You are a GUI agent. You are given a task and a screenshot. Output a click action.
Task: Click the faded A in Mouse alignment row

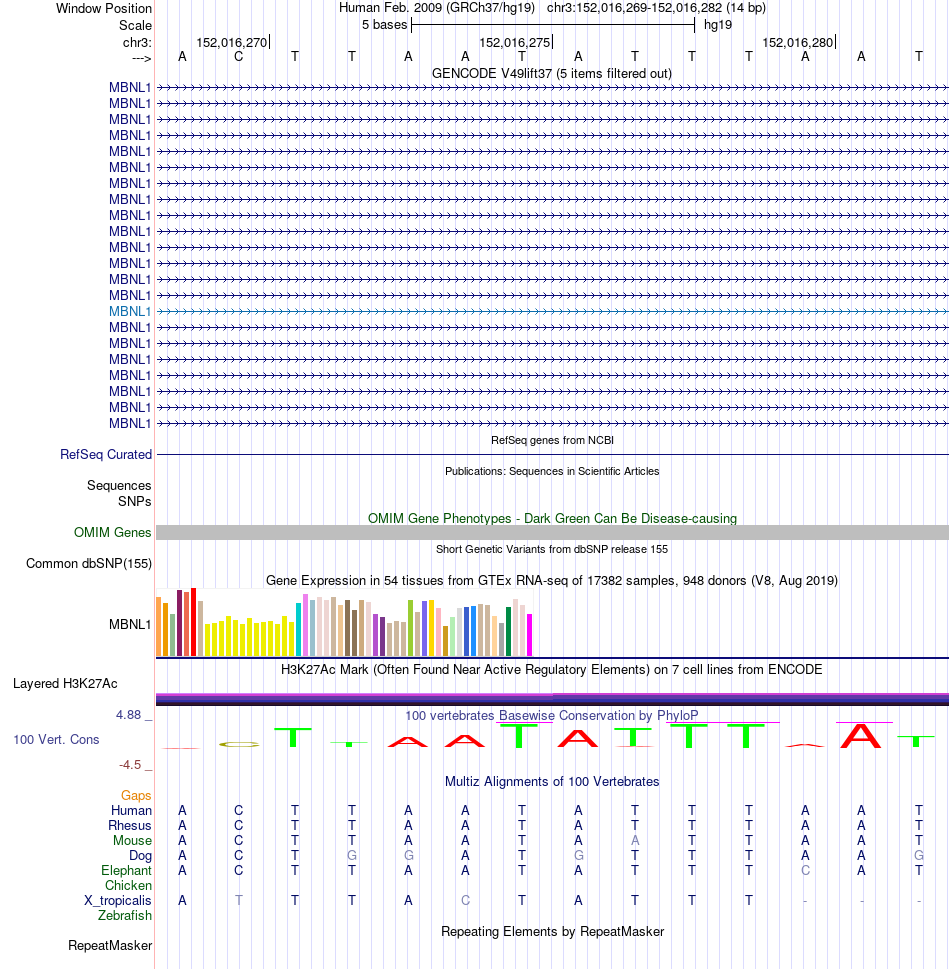point(635,840)
